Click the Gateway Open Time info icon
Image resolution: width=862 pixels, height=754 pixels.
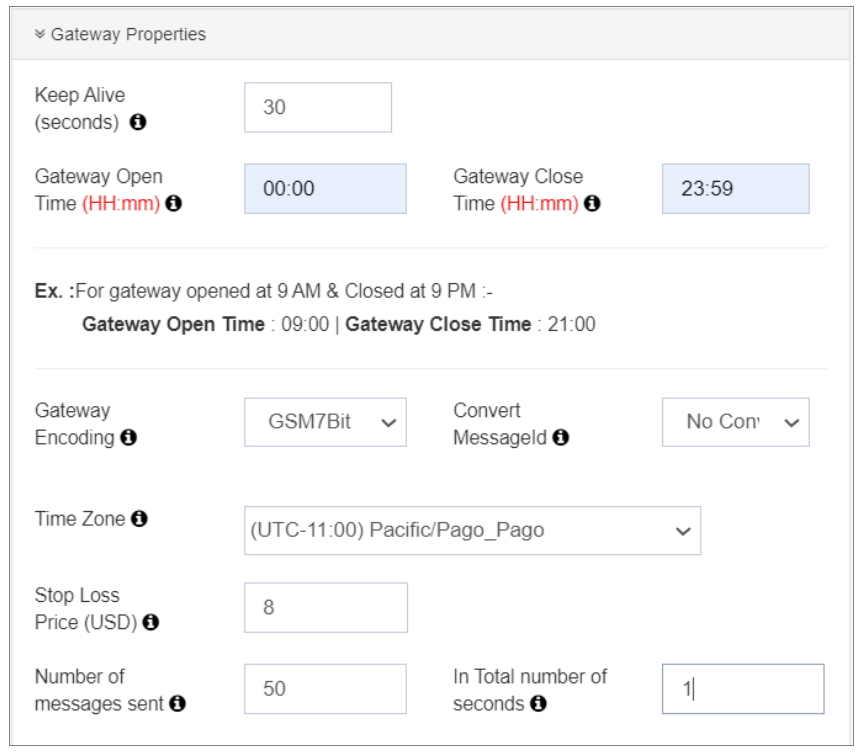coord(174,204)
